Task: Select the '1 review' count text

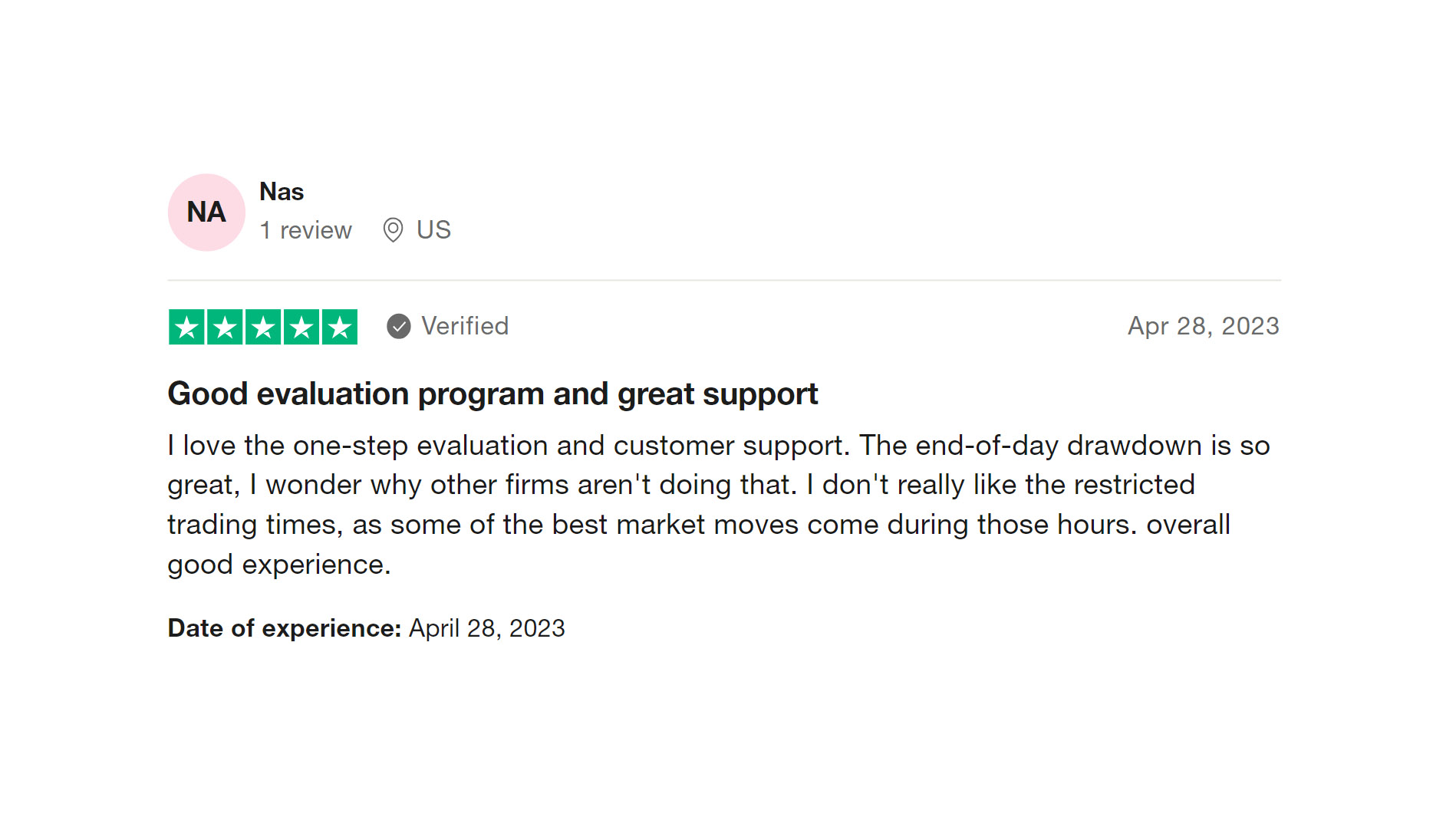Action: point(305,230)
